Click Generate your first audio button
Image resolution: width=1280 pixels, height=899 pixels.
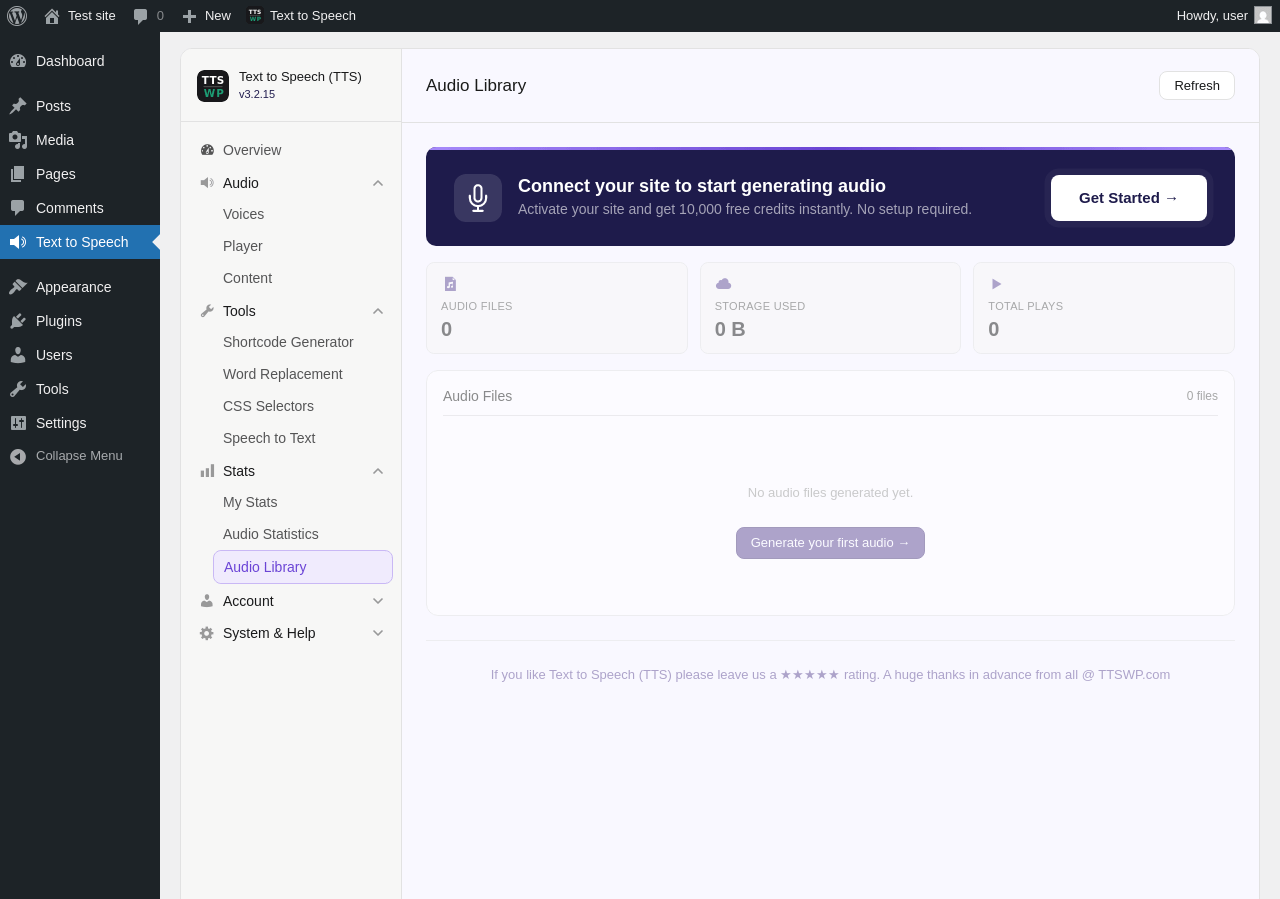tap(830, 543)
